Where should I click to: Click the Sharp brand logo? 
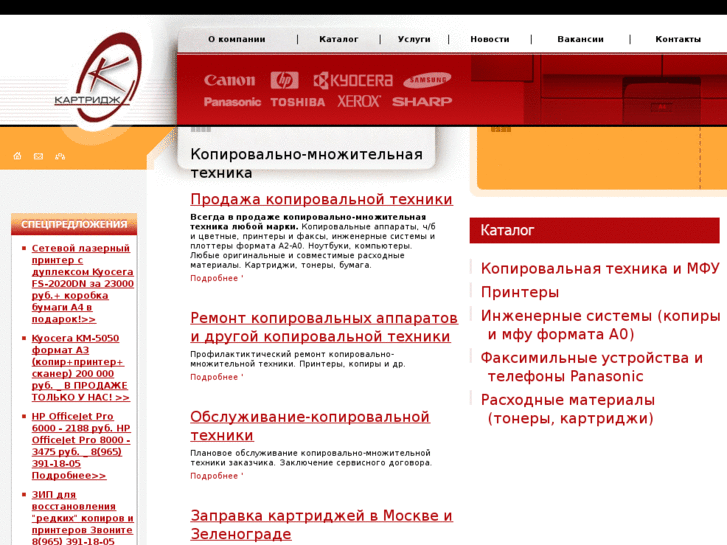tap(422, 102)
